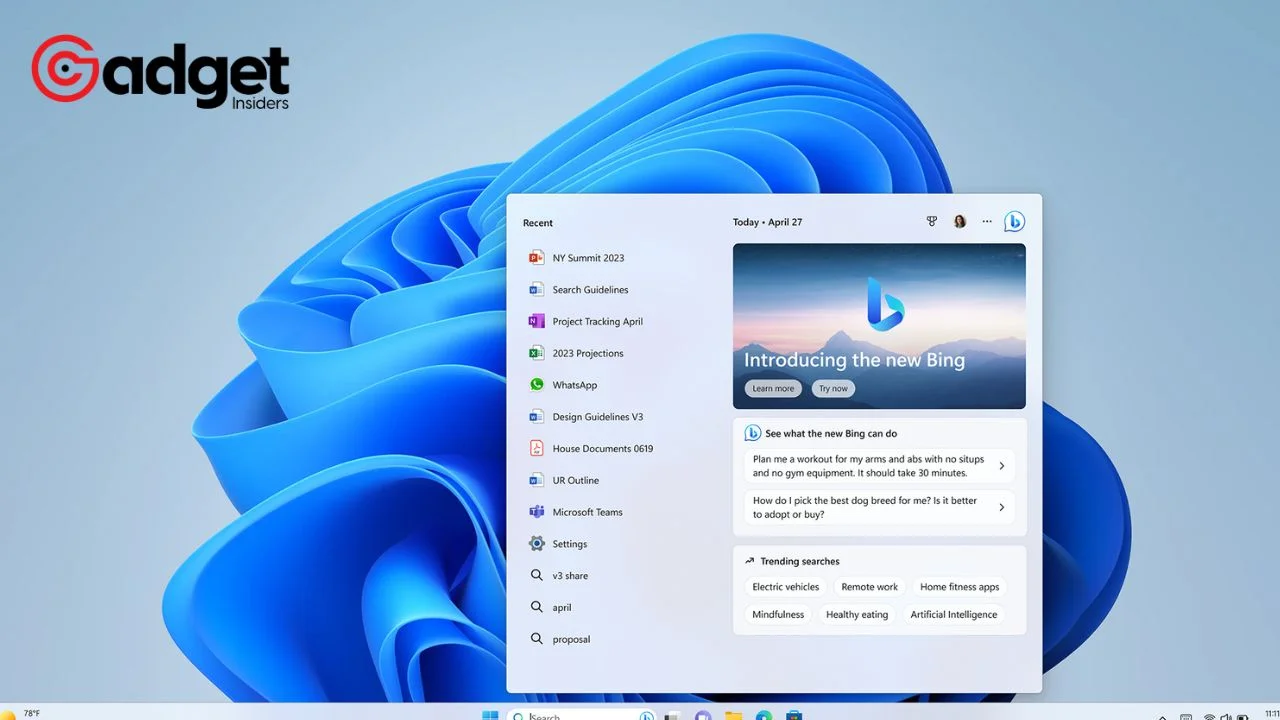This screenshot has width=1280, height=720.
Task: Open 2023 Projections Excel workbook
Action: pyautogui.click(x=575, y=353)
